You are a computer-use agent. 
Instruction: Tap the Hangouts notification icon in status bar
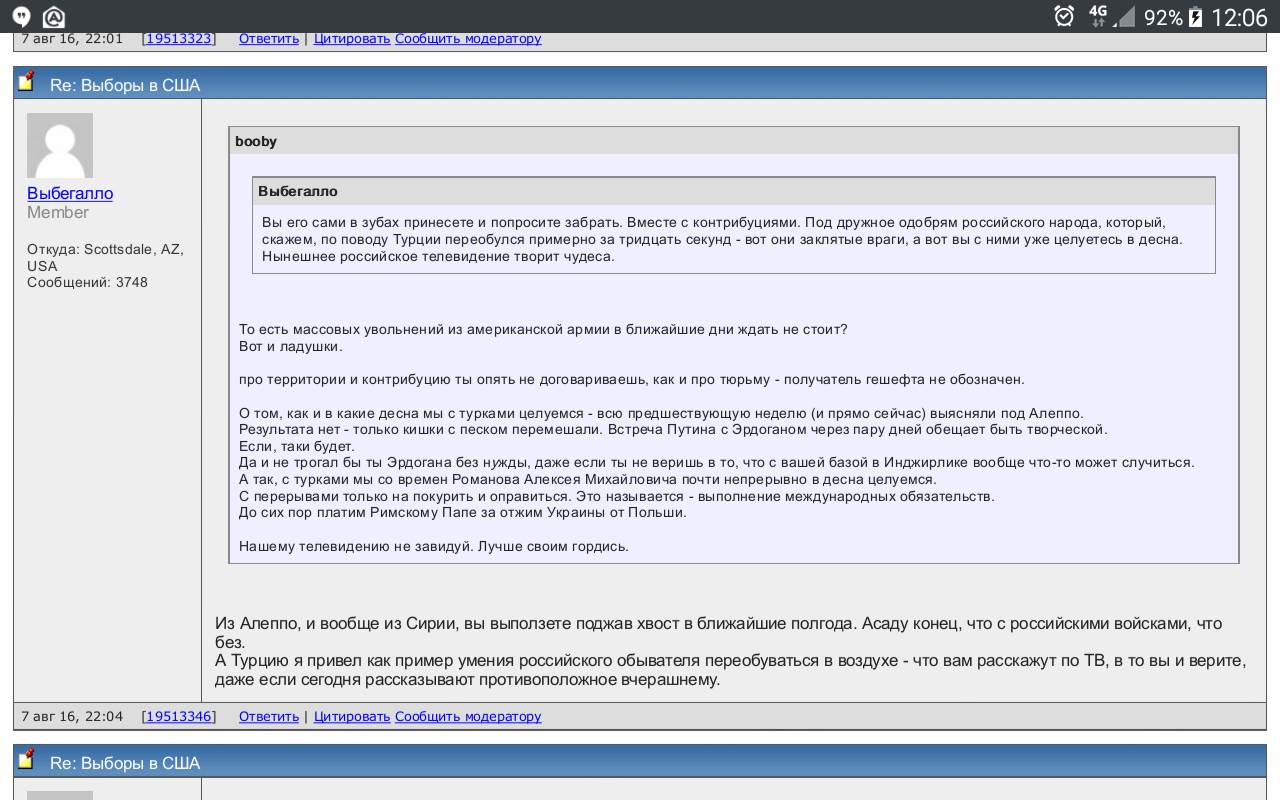pos(21,17)
